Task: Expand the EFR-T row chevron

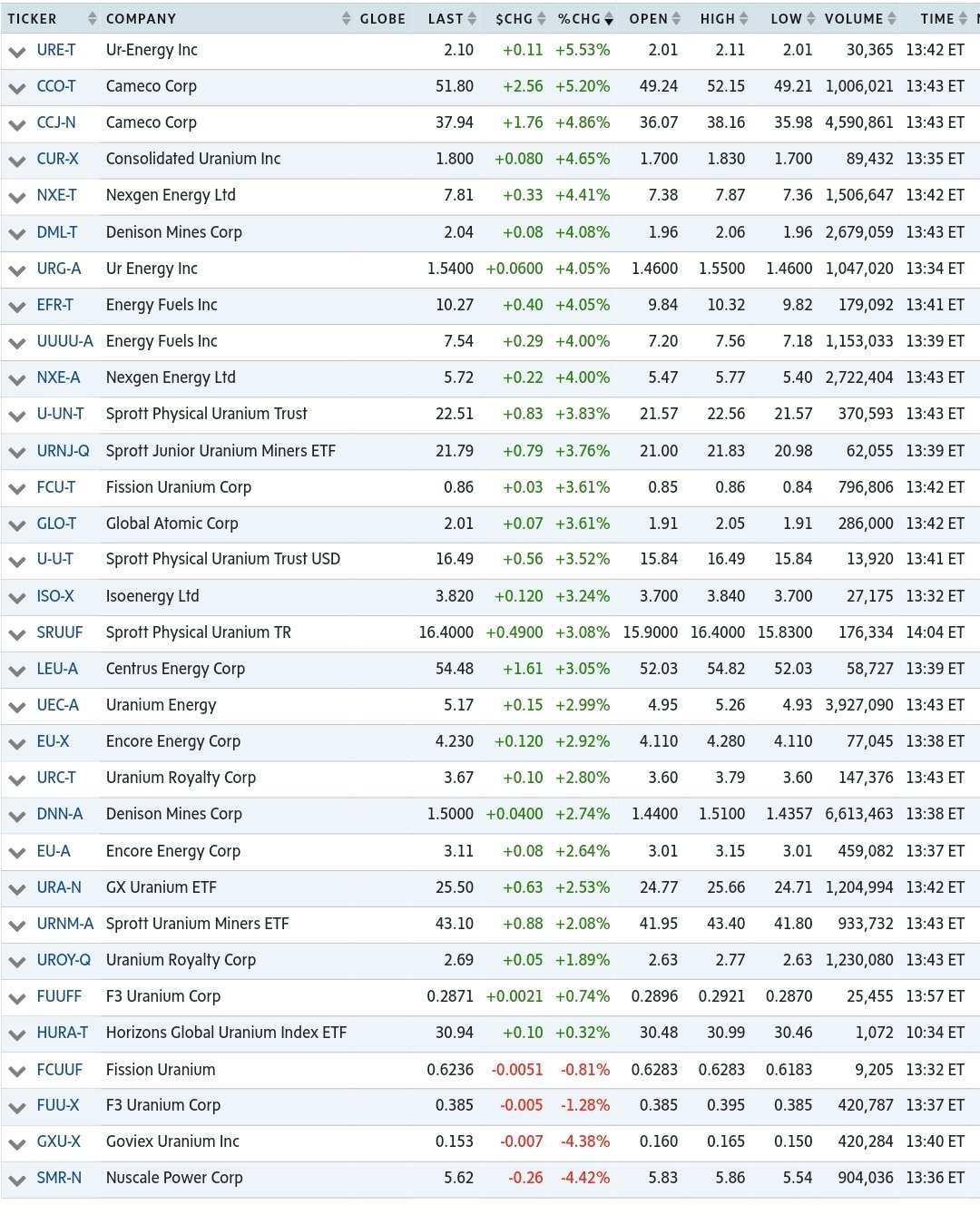Action: [16, 307]
